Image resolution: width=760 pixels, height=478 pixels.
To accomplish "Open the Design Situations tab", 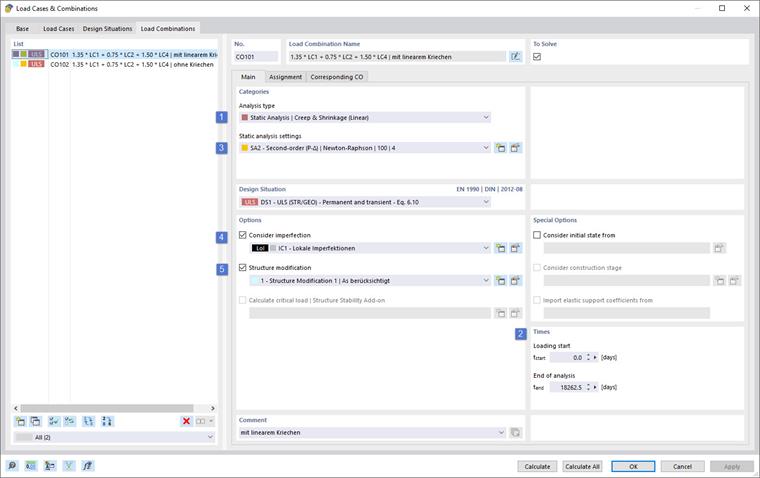I will (108, 29).
